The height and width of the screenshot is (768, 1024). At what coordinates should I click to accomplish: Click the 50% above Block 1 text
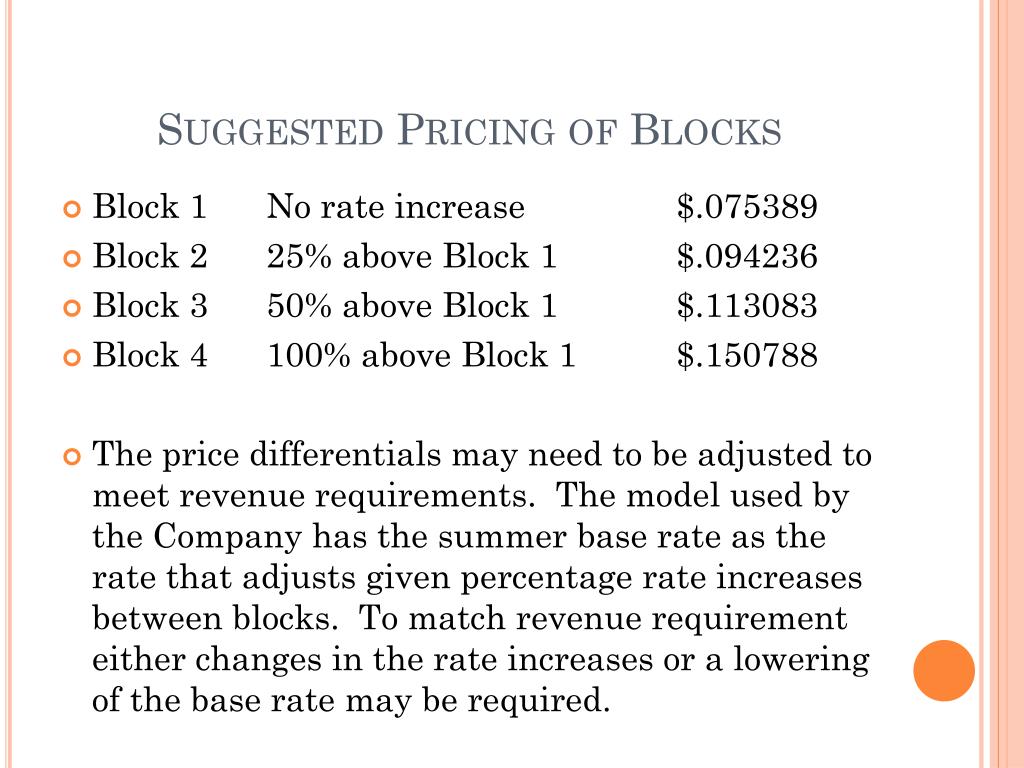[411, 306]
